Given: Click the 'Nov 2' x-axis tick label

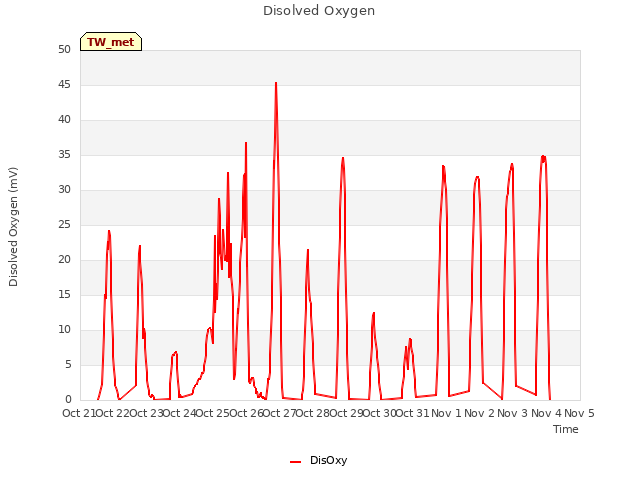Looking at the screenshot, I should 480,413.
